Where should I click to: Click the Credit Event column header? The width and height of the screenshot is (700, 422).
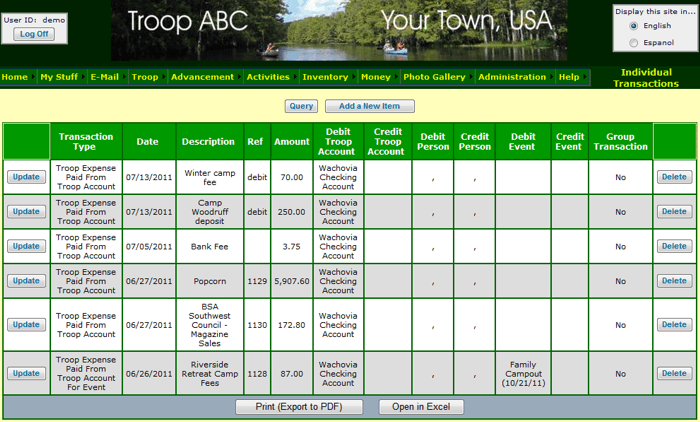click(x=570, y=142)
